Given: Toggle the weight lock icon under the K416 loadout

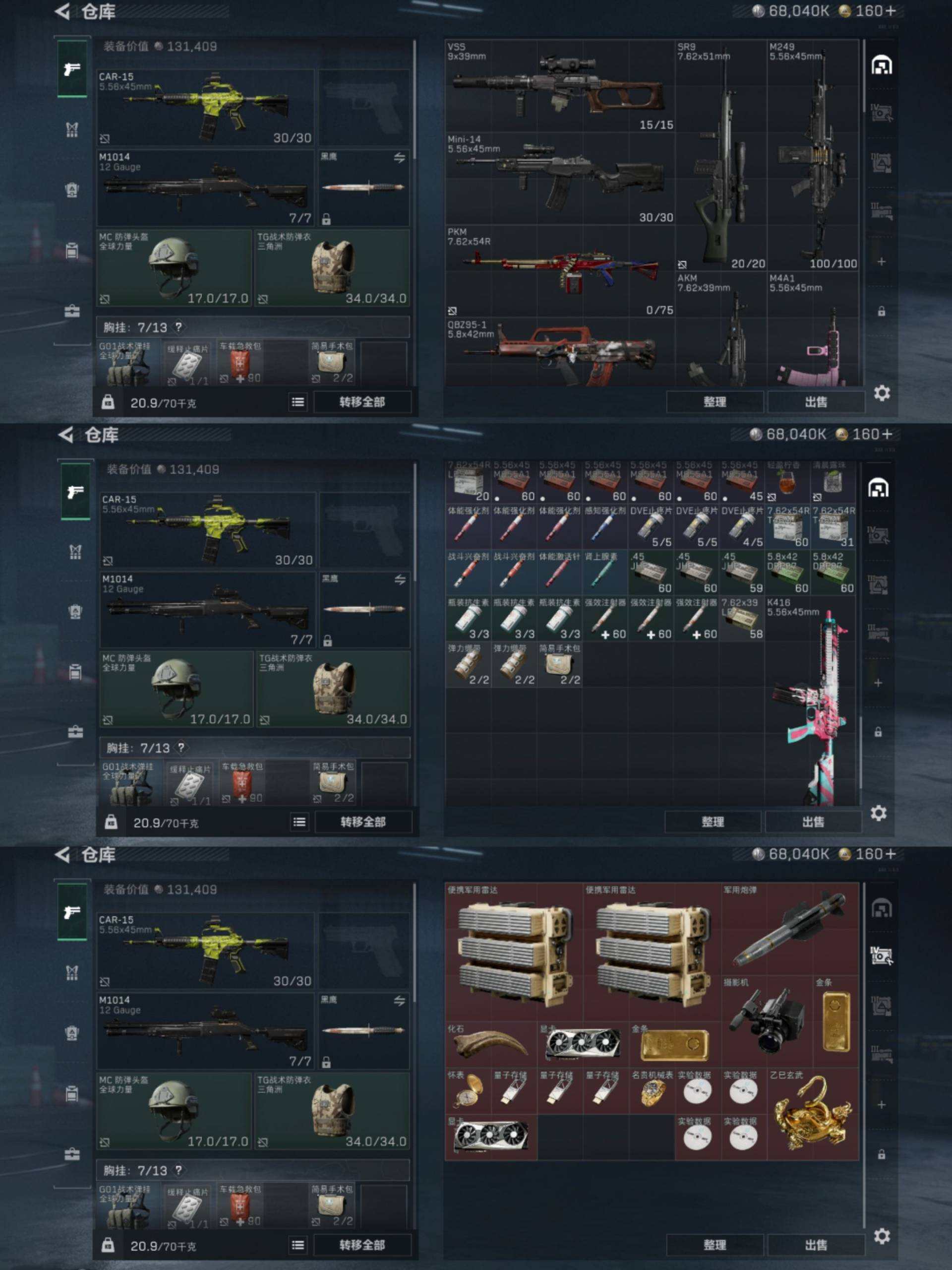Looking at the screenshot, I should point(111,822).
